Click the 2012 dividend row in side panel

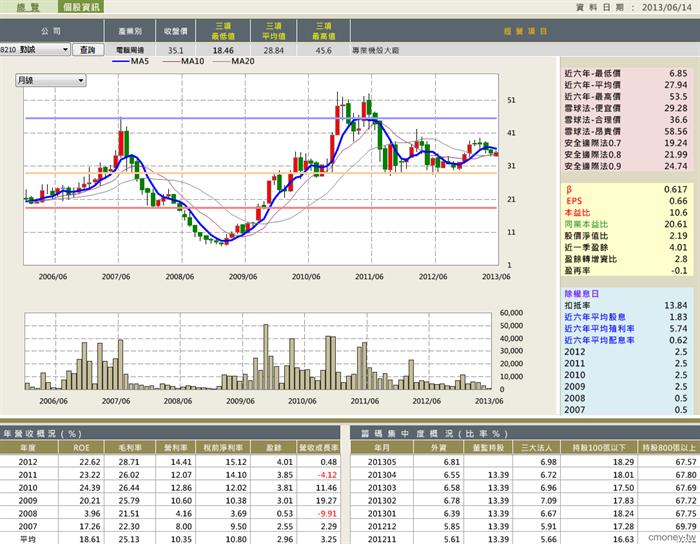coord(626,352)
